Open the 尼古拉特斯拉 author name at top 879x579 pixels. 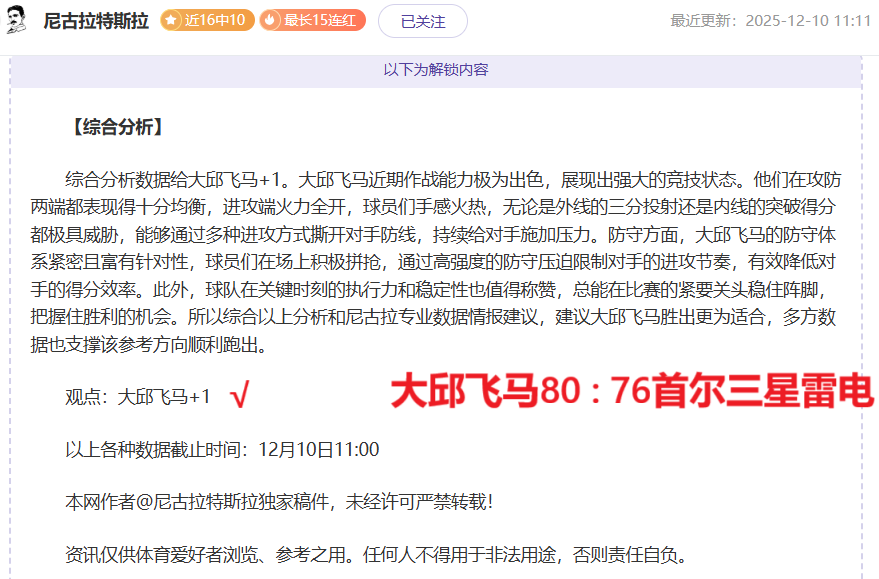point(96,21)
